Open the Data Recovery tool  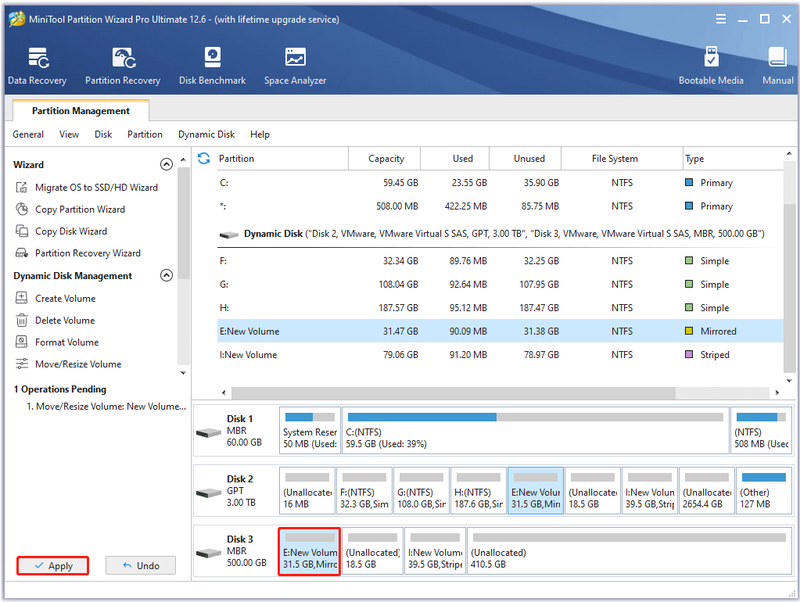click(37, 66)
